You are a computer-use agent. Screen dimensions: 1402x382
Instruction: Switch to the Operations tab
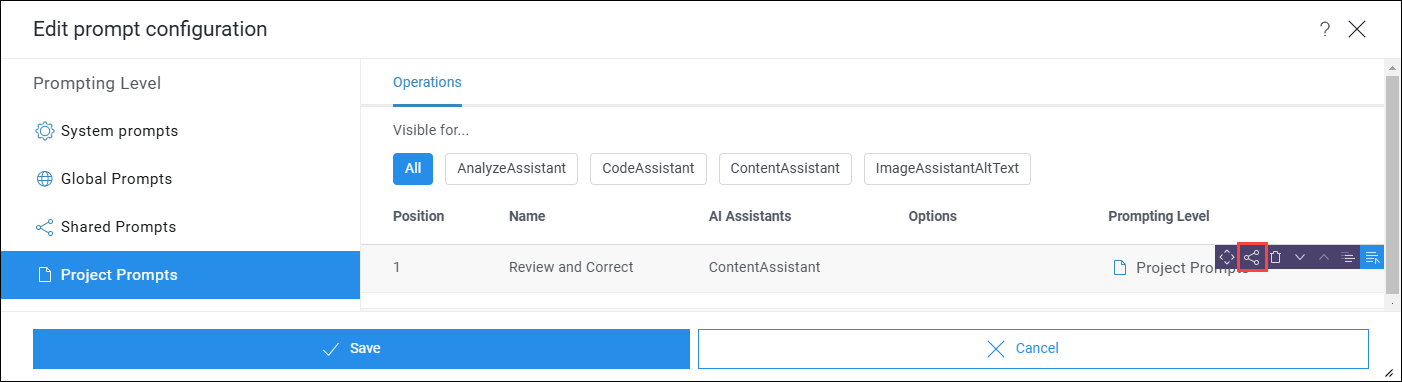(427, 82)
